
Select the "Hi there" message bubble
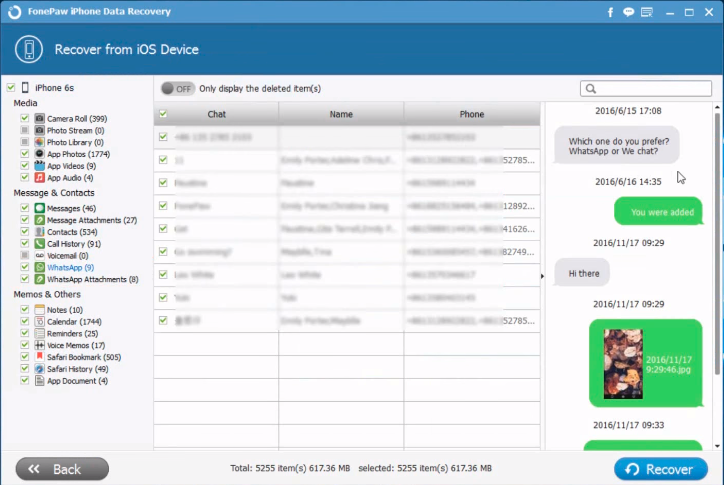583,273
